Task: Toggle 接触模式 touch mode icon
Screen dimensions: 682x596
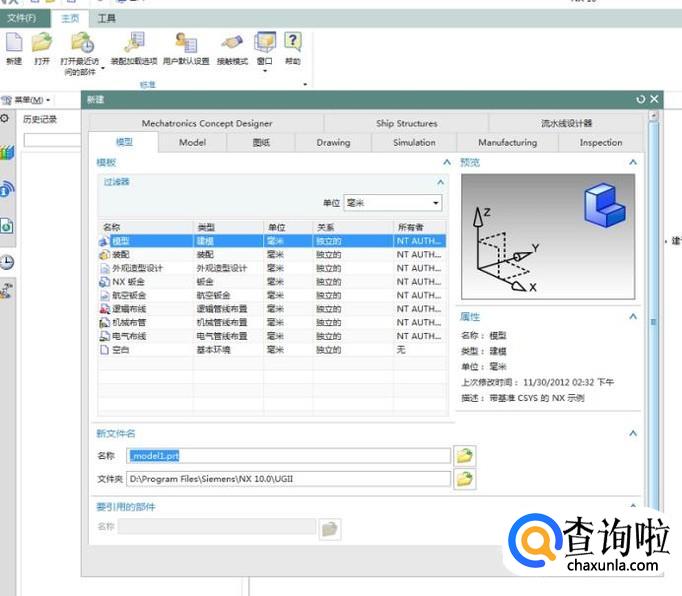Action: click(232, 43)
